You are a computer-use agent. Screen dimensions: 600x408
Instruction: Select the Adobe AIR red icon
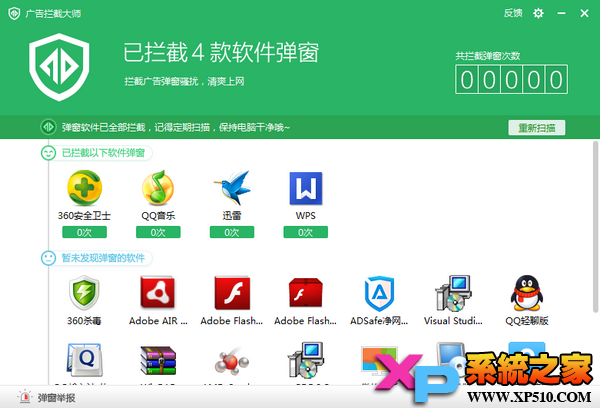(158, 292)
